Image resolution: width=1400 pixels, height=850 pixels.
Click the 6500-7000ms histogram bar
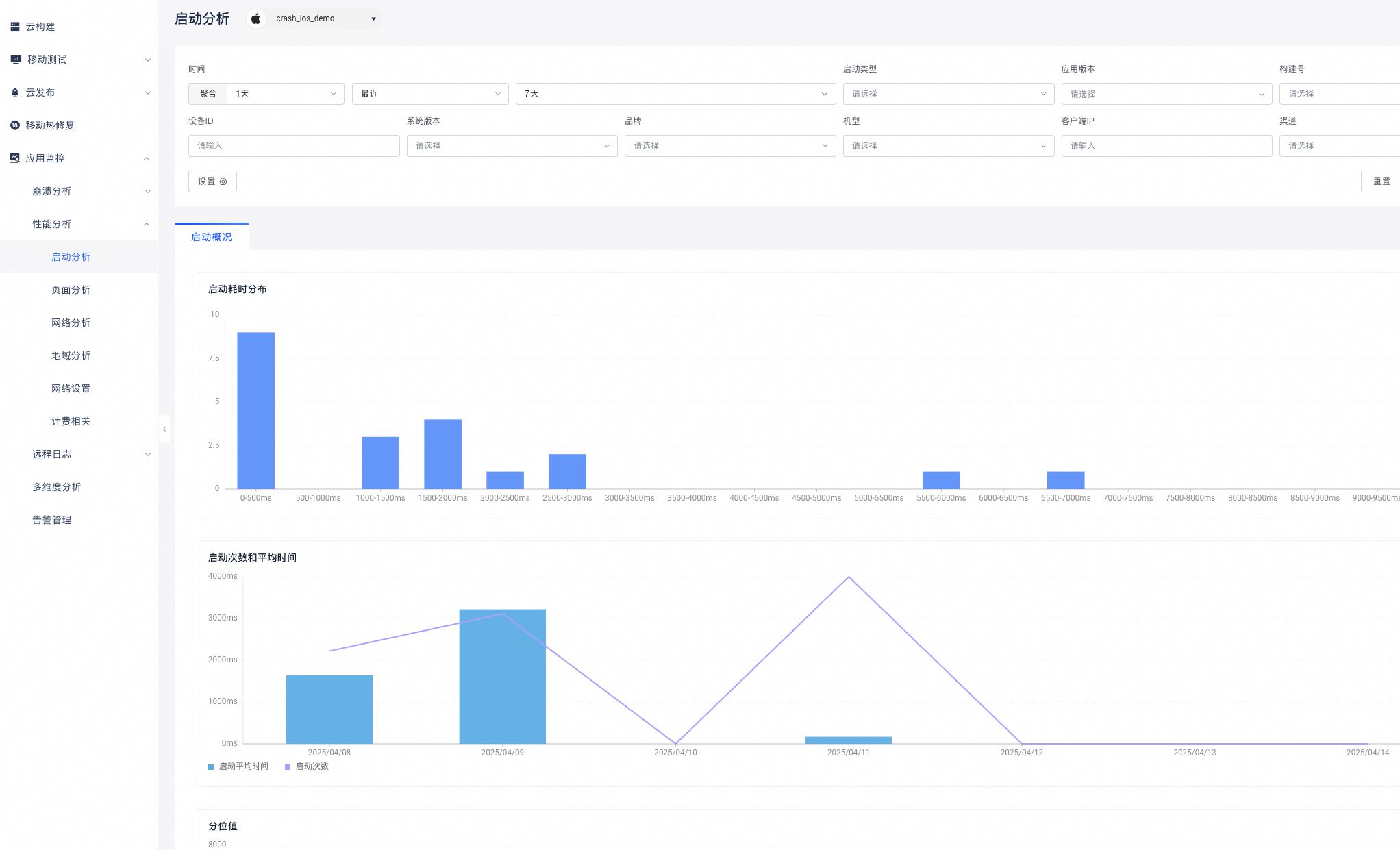pyautogui.click(x=1066, y=479)
